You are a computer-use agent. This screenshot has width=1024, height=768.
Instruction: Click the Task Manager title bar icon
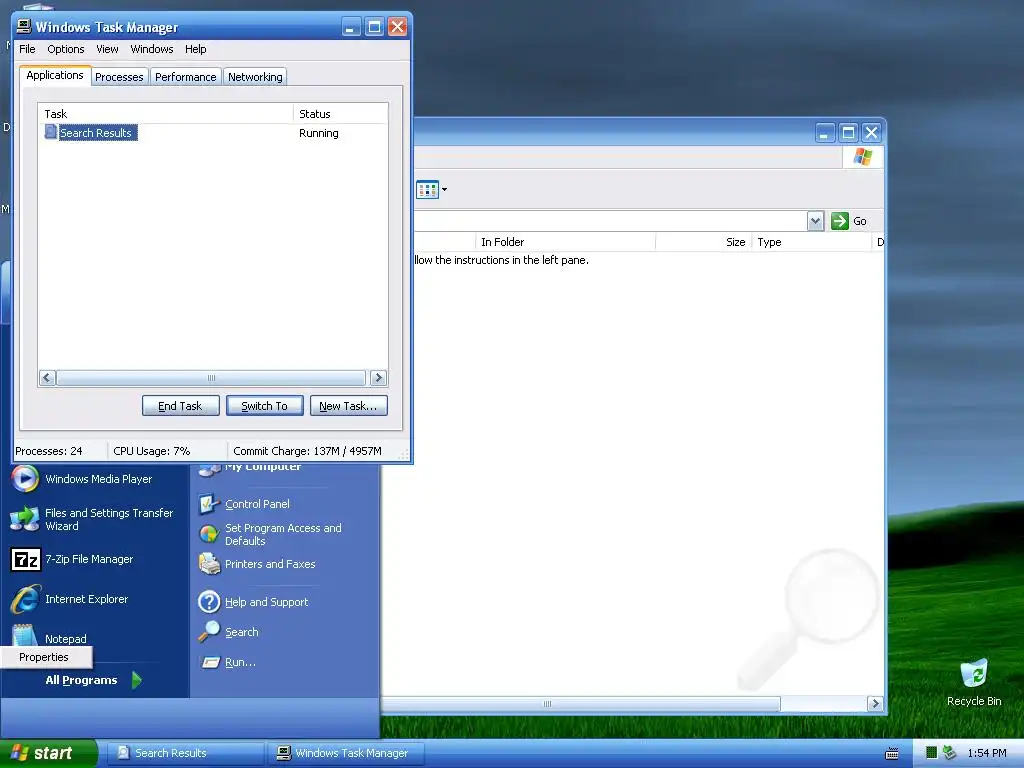pos(24,26)
